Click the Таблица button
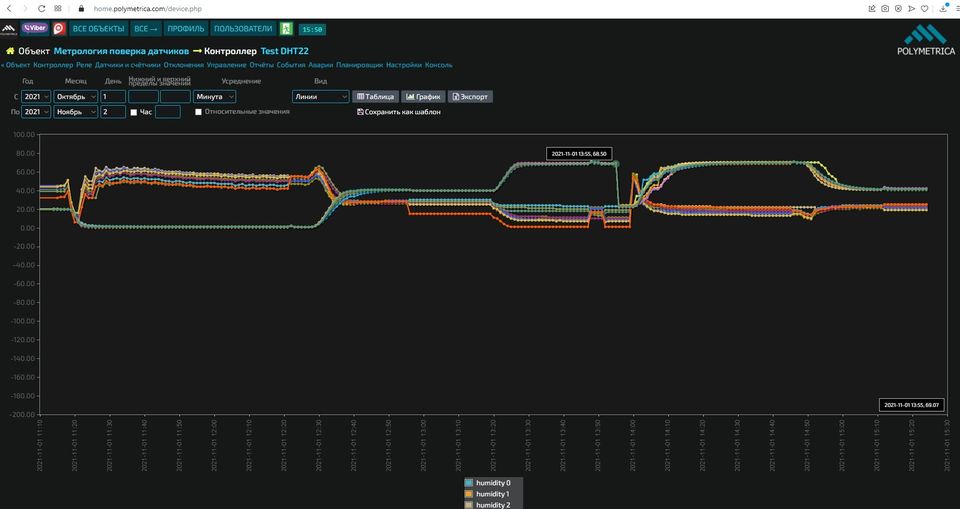 click(x=375, y=97)
